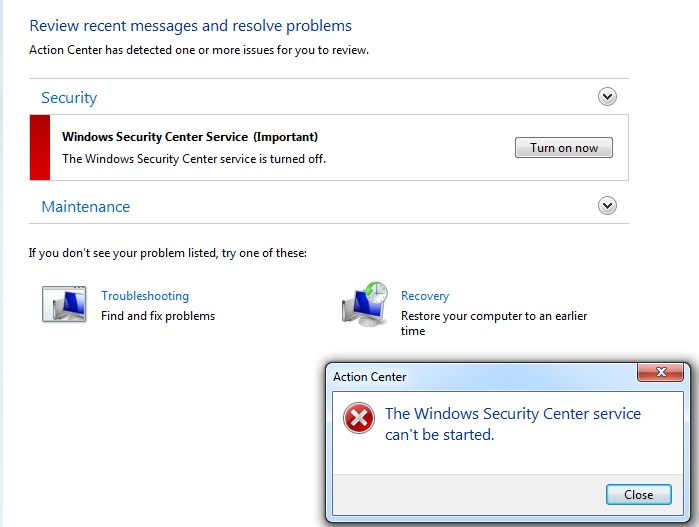
Task: Click the red error icon in dialog
Action: tap(358, 418)
